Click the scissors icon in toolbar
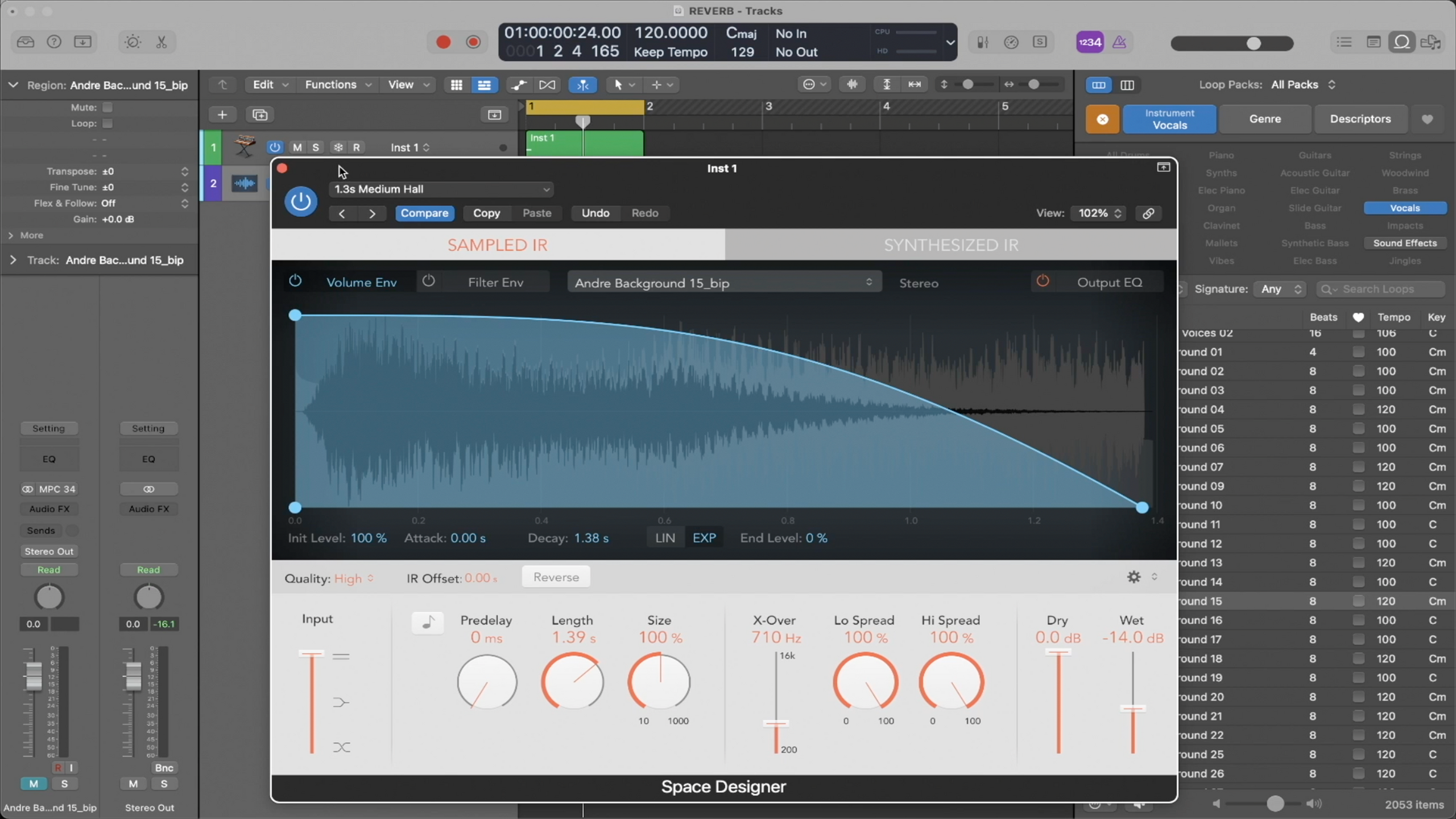 pyautogui.click(x=162, y=42)
